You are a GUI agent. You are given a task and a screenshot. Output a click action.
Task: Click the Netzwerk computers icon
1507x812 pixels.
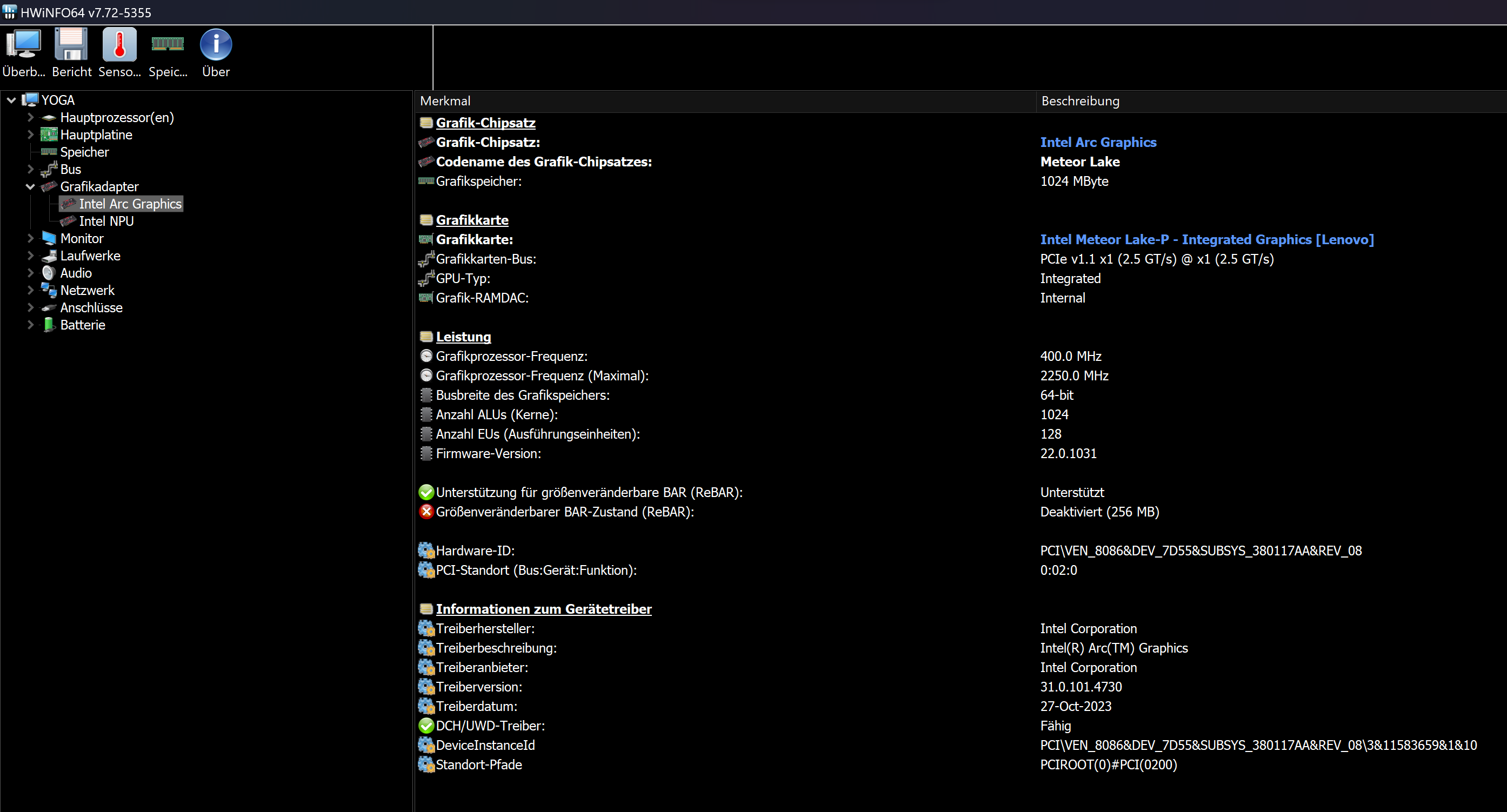[x=49, y=290]
